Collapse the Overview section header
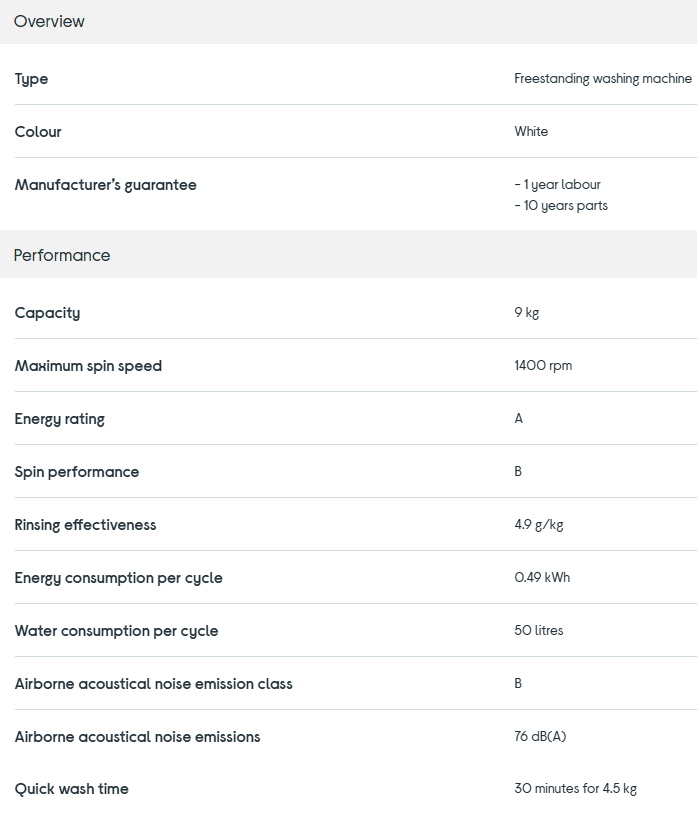This screenshot has width=697, height=814. 49,21
